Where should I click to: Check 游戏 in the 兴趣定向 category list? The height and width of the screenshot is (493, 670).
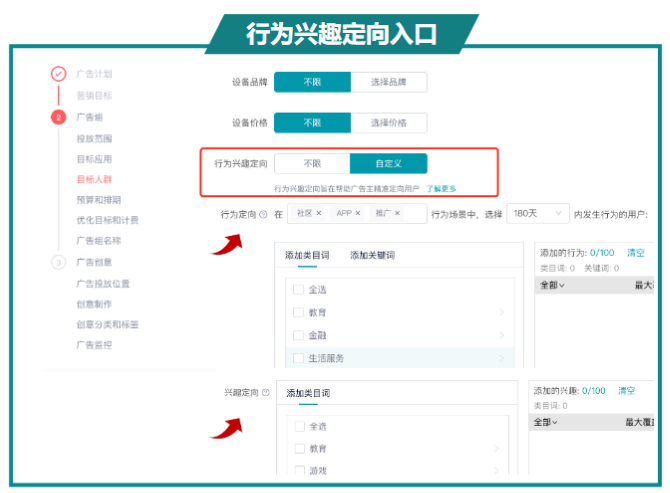pyautogui.click(x=300, y=470)
